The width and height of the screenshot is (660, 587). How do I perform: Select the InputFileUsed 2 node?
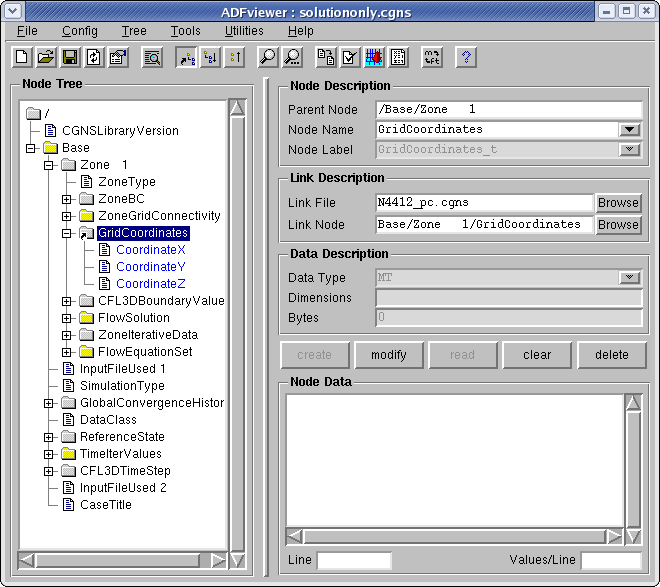coord(123,488)
